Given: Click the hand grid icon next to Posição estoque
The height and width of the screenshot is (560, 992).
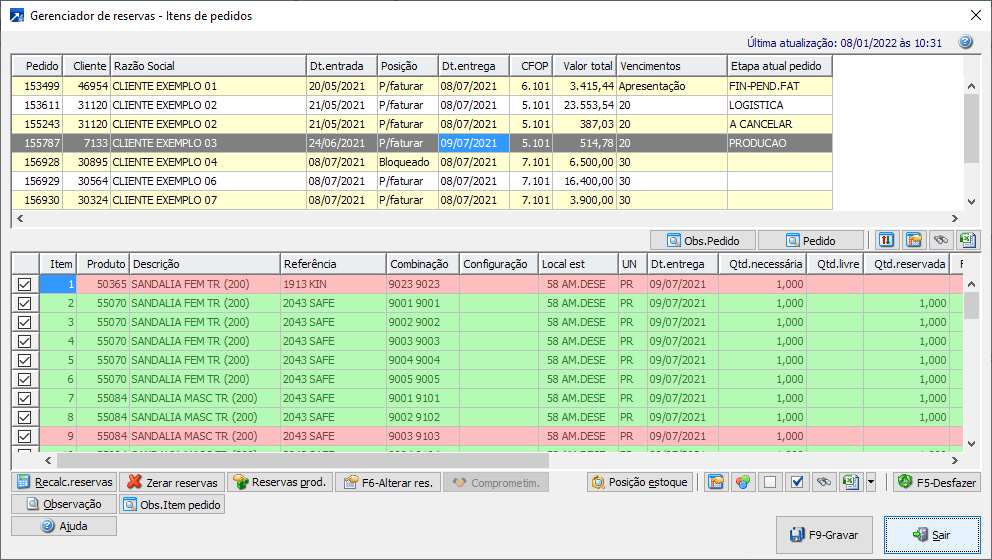Looking at the screenshot, I should coord(716,482).
